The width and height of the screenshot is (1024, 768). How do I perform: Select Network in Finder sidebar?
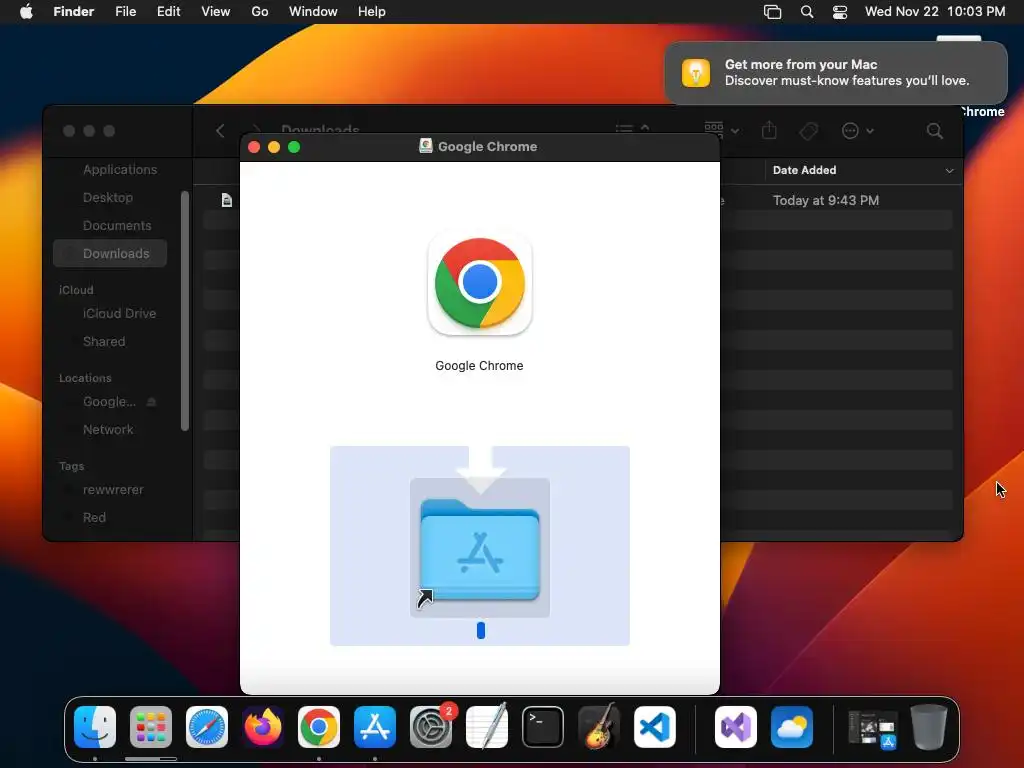[x=108, y=430]
